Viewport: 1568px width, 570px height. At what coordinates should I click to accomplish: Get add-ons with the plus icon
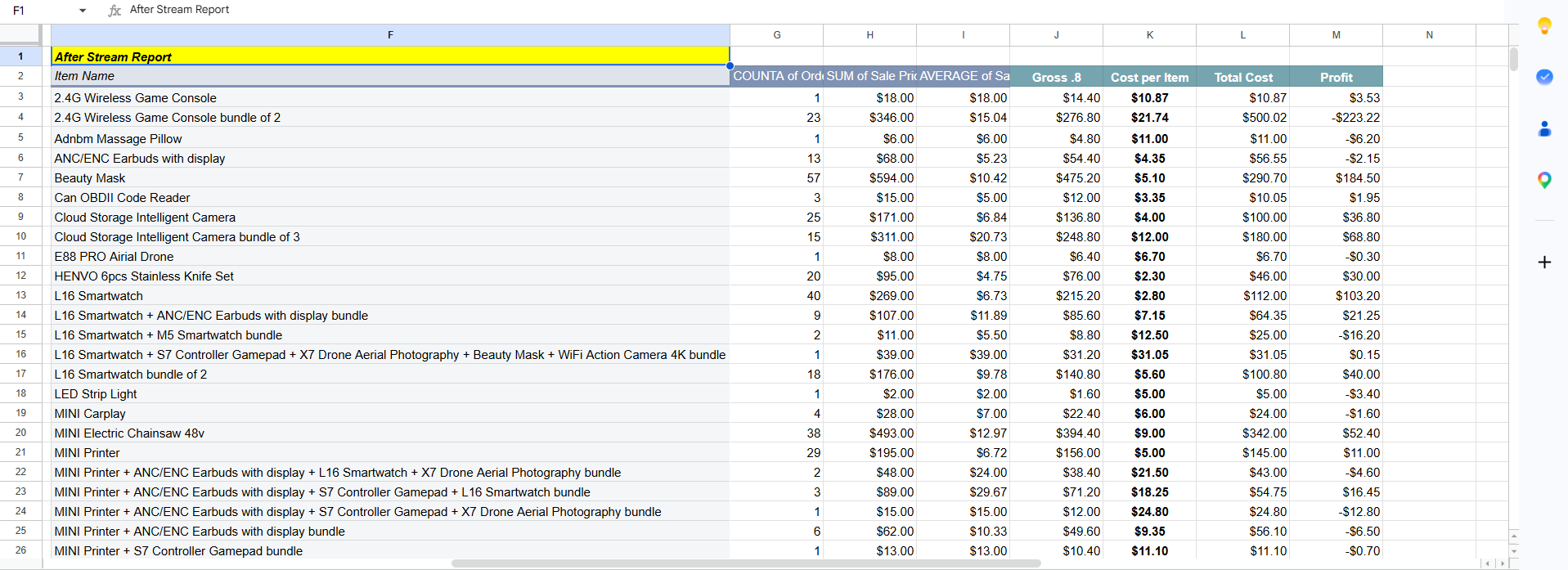pyautogui.click(x=1544, y=262)
